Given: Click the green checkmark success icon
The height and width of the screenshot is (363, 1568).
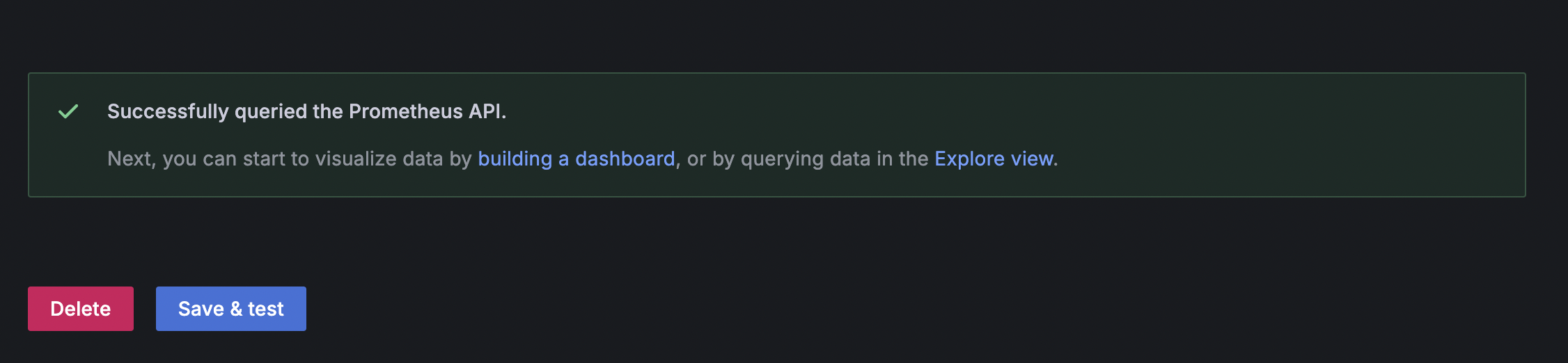Looking at the screenshot, I should tap(68, 111).
